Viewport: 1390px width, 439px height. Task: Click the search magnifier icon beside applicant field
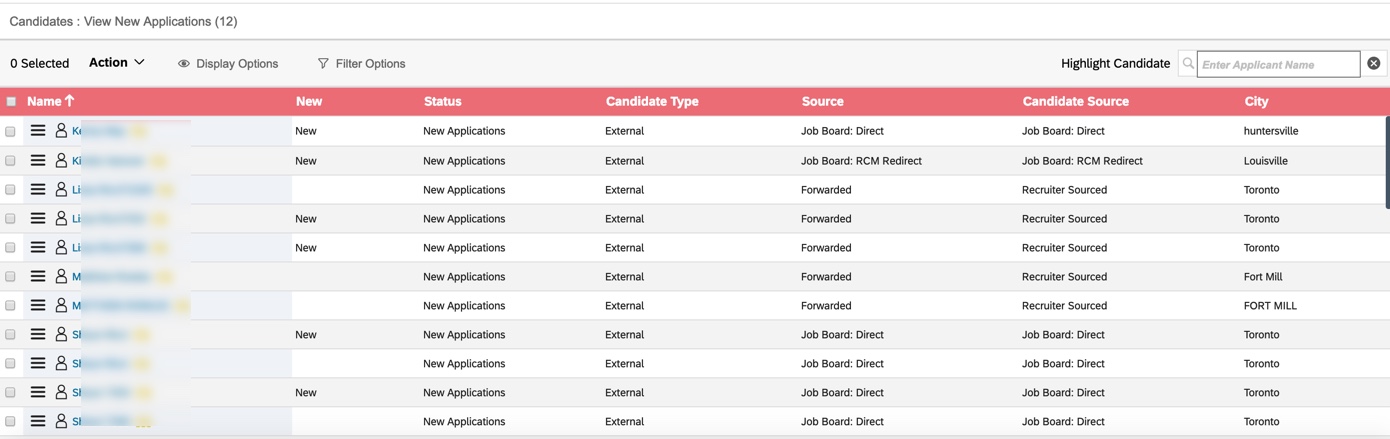click(1188, 64)
